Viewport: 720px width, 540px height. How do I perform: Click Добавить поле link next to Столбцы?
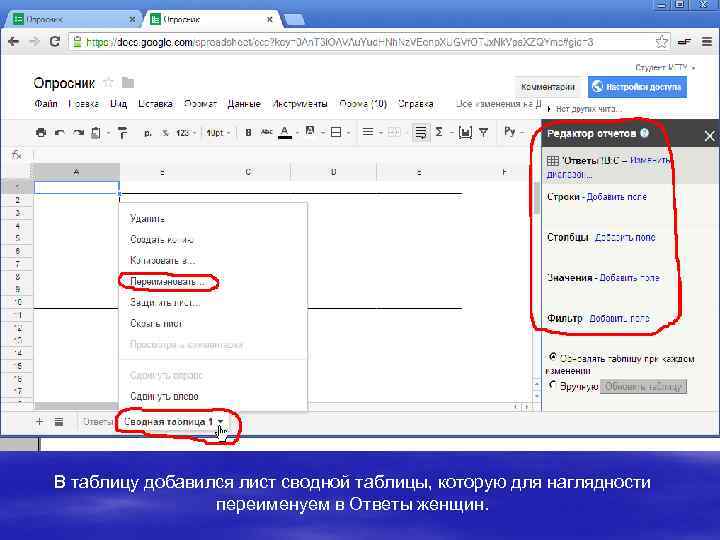[625, 237]
